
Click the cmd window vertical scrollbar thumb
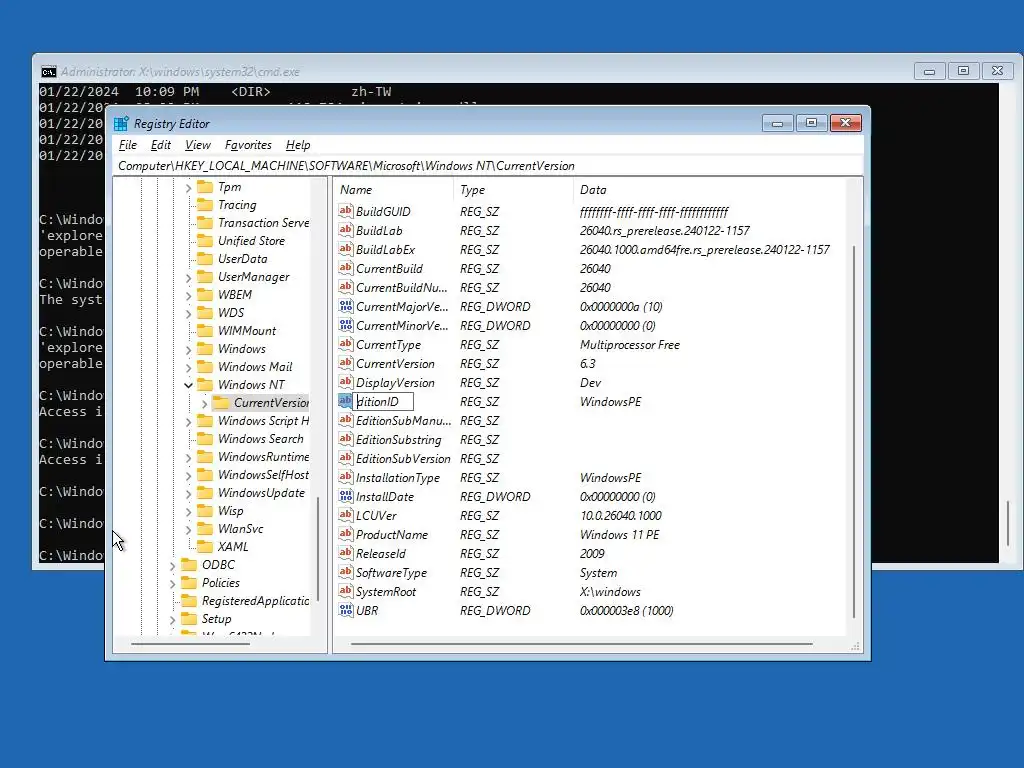pyautogui.click(x=1008, y=523)
